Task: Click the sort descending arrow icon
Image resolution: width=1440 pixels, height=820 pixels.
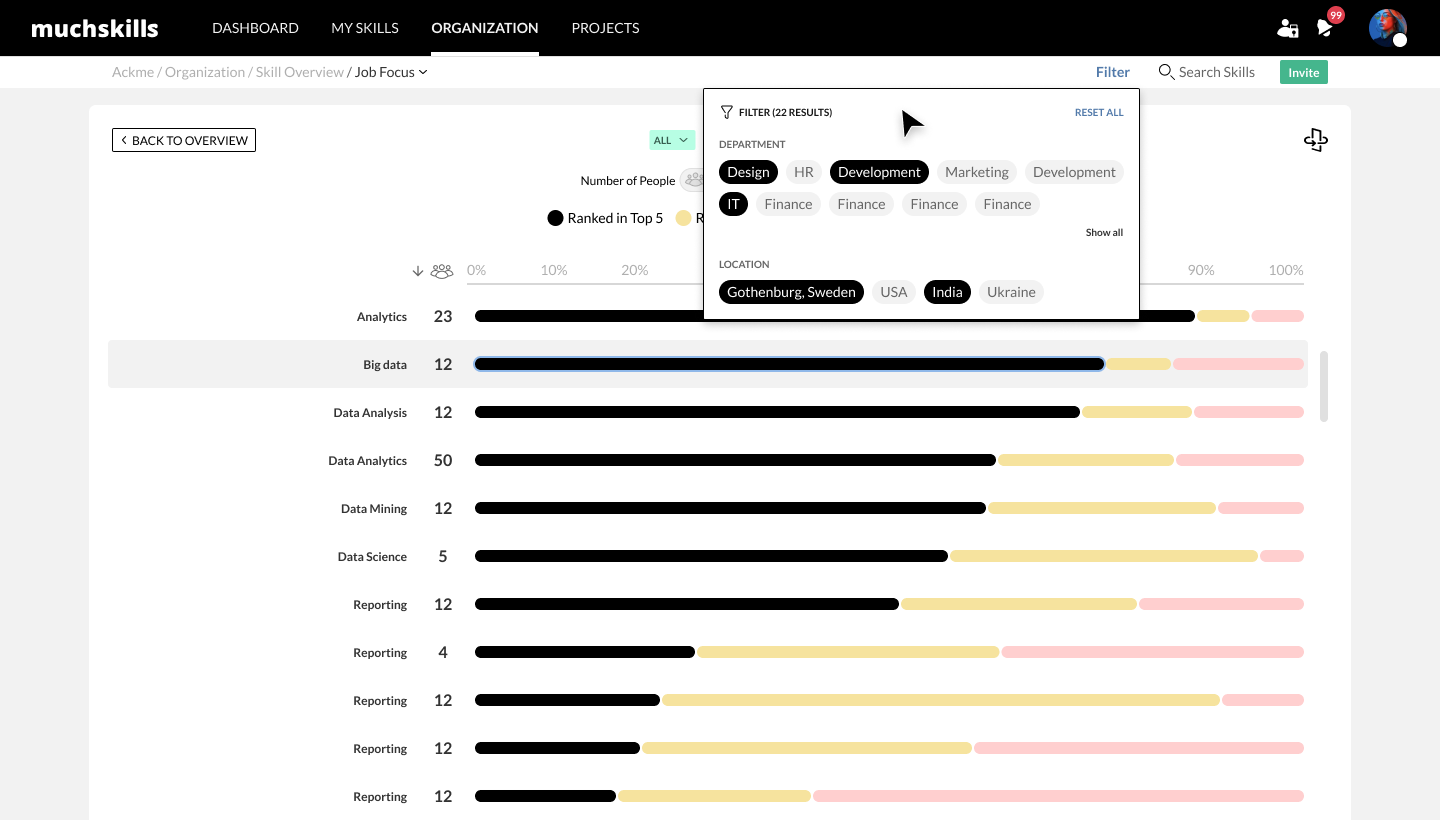Action: coord(418,271)
